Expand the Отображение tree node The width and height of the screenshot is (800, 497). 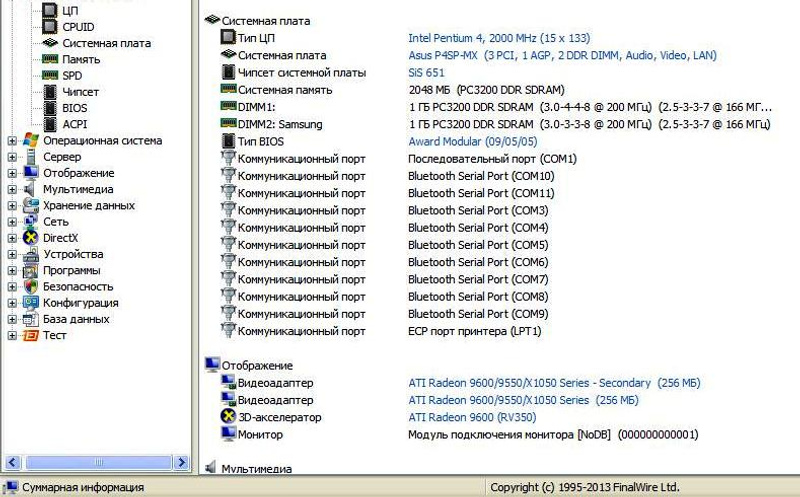coord(12,173)
